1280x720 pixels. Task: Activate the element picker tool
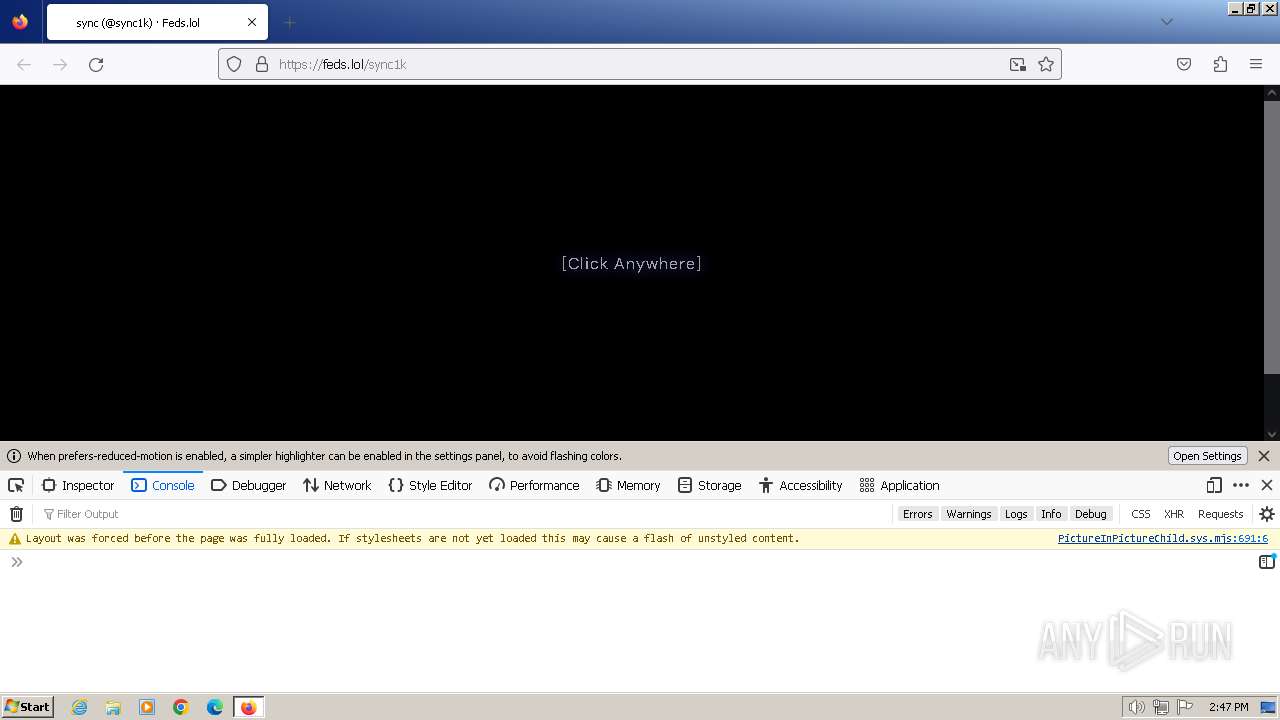16,485
